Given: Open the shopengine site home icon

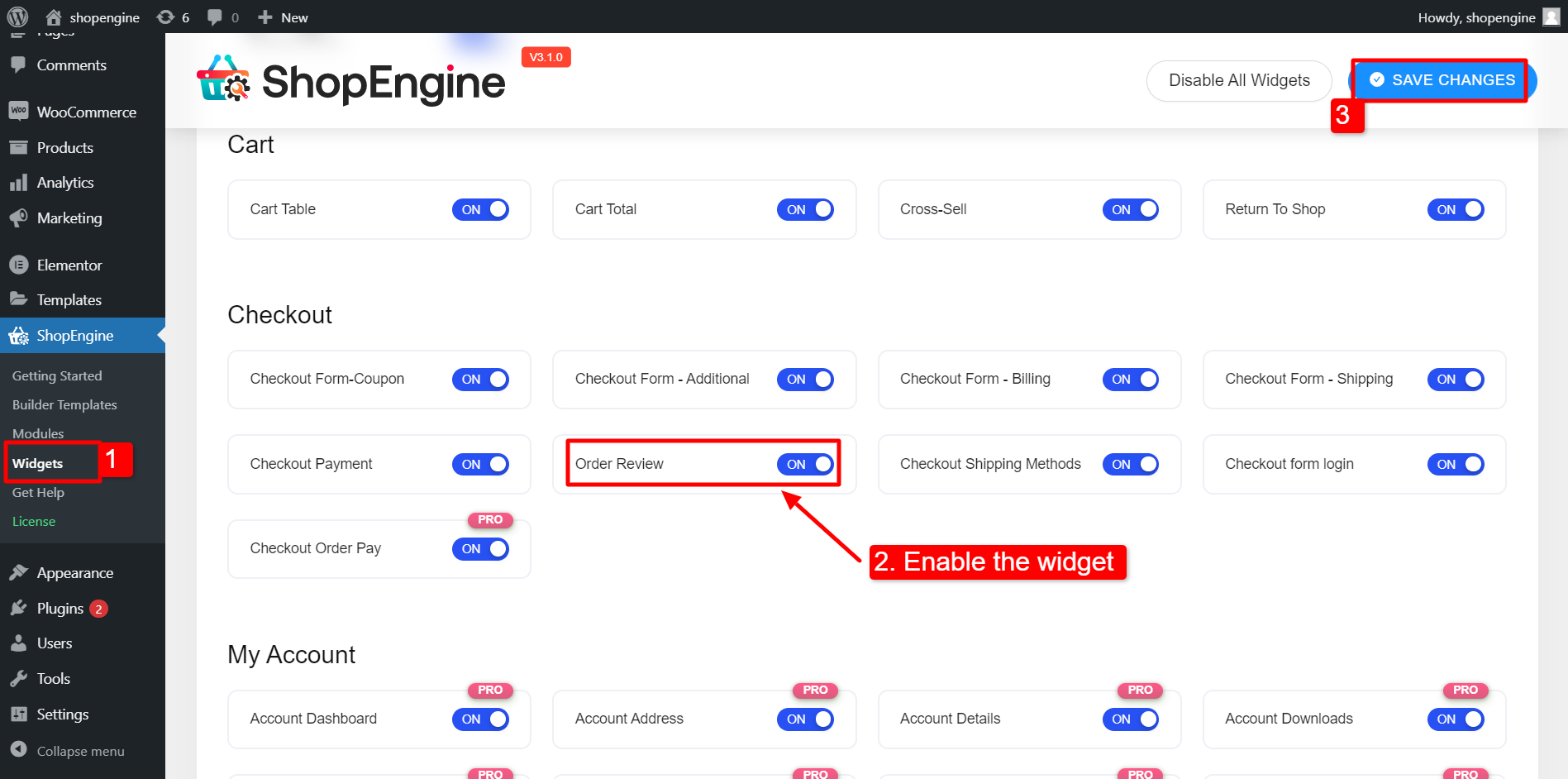Looking at the screenshot, I should [54, 17].
